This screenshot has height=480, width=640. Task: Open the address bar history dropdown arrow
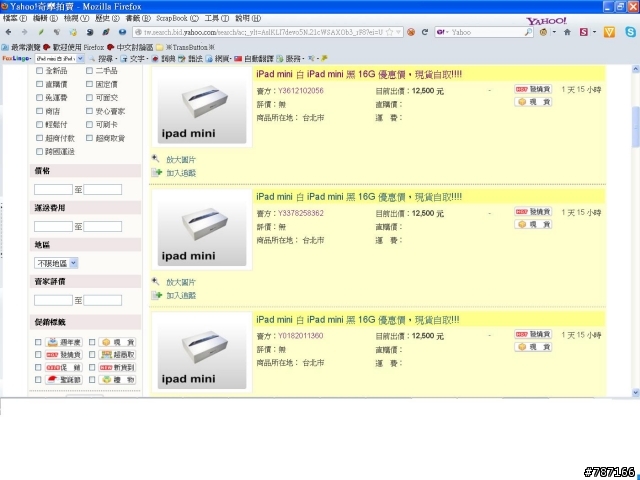click(398, 32)
